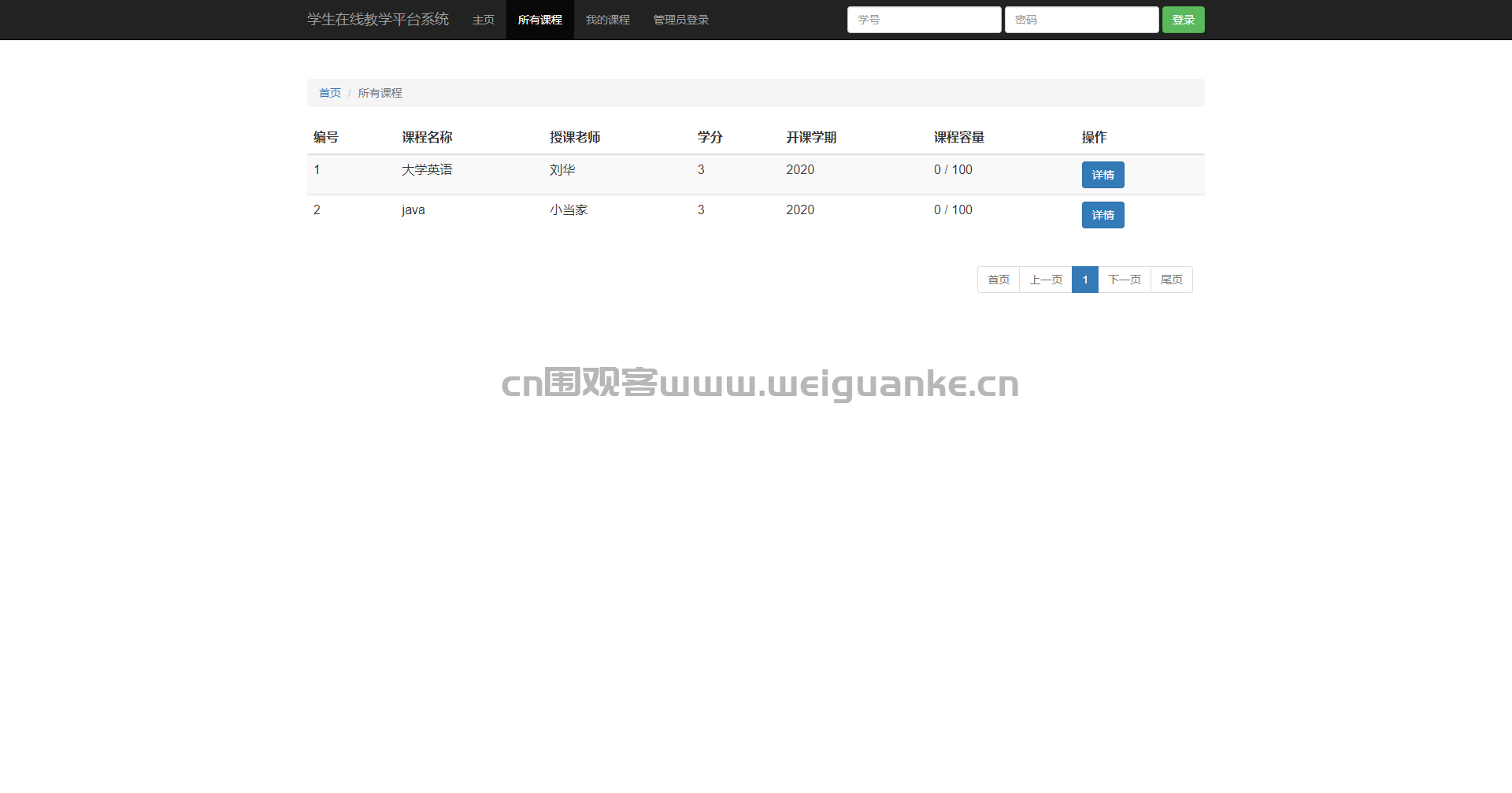Screen dimensions: 1512x793
Task: Go to 下一页 in pagination
Action: [1125, 280]
